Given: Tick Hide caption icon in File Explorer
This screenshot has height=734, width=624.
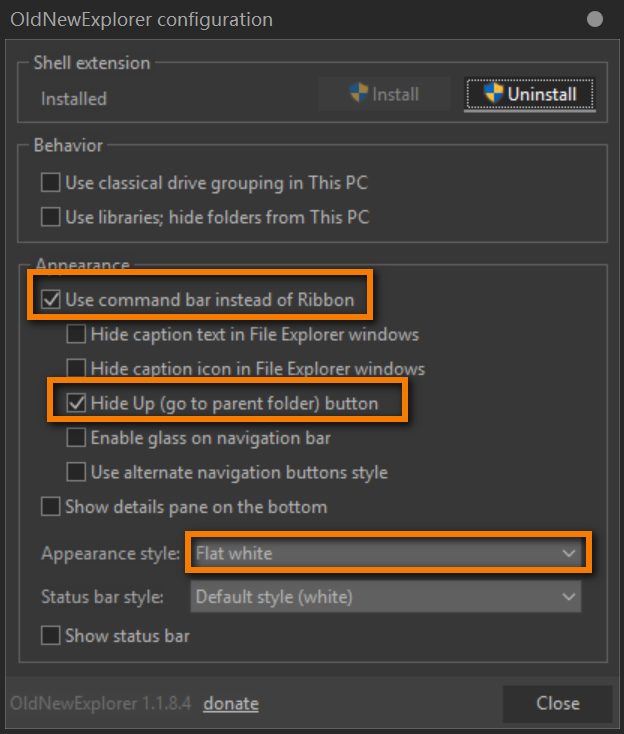Looking at the screenshot, I should (x=76, y=368).
